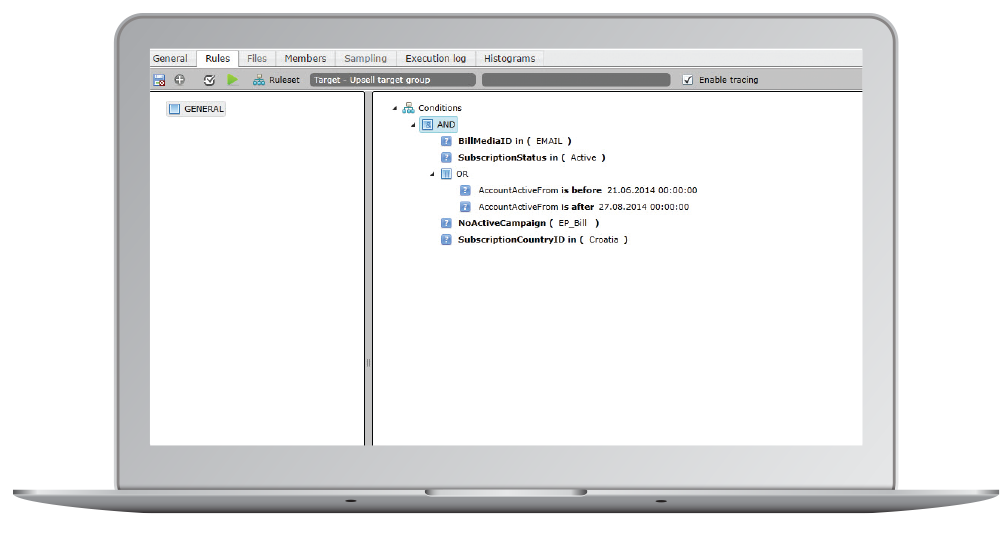Open the Execution log tab
This screenshot has width=1000, height=551.
[436, 58]
